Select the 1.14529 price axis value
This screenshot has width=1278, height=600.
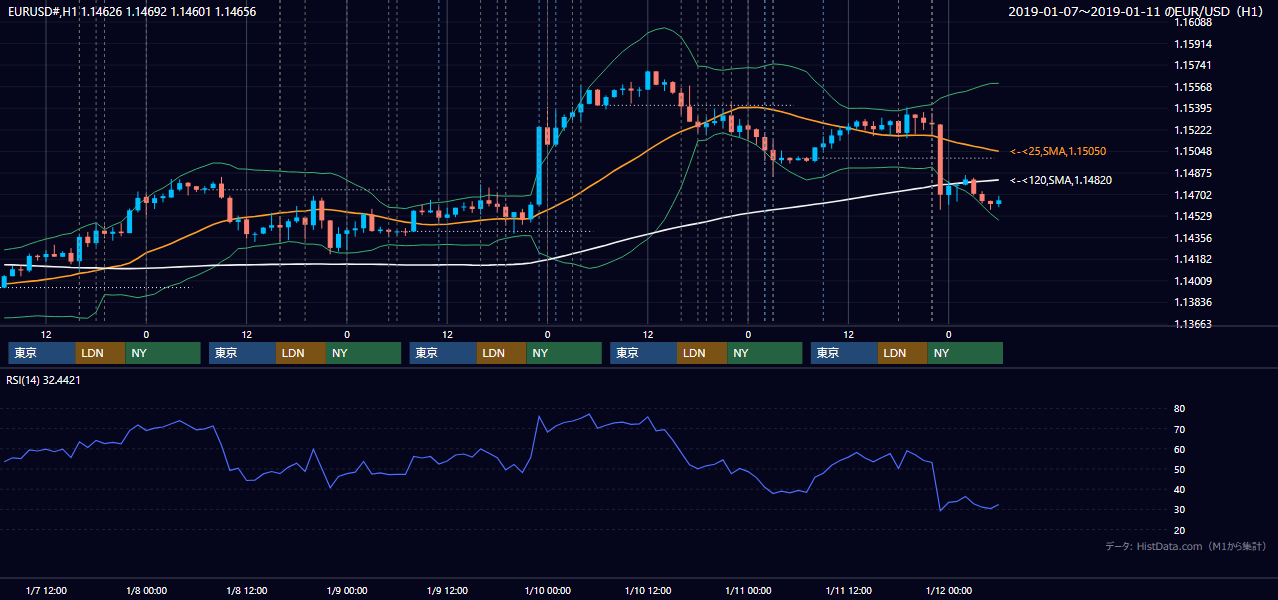point(1193,216)
